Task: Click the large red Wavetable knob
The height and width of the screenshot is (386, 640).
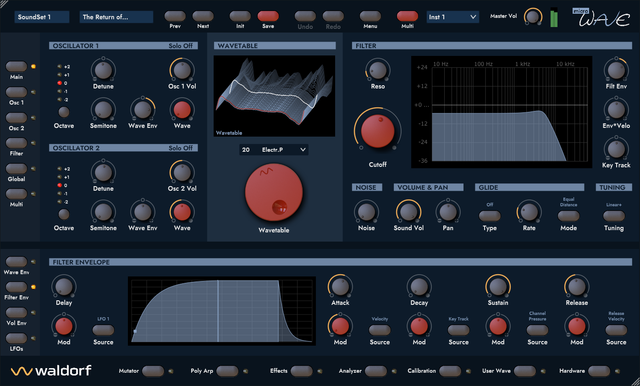Action: 273,193
